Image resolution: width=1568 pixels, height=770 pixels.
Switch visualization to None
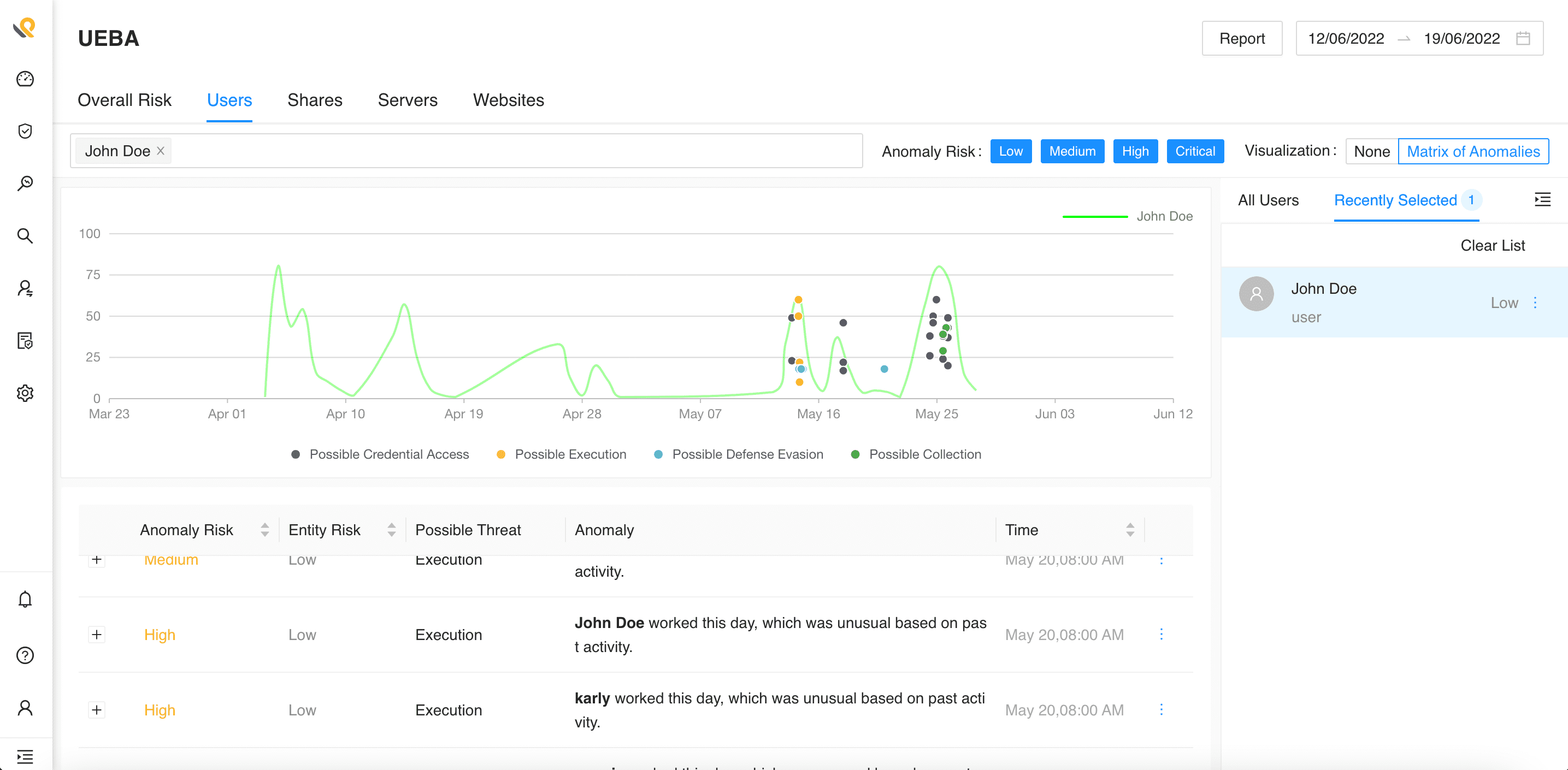[x=1371, y=151]
